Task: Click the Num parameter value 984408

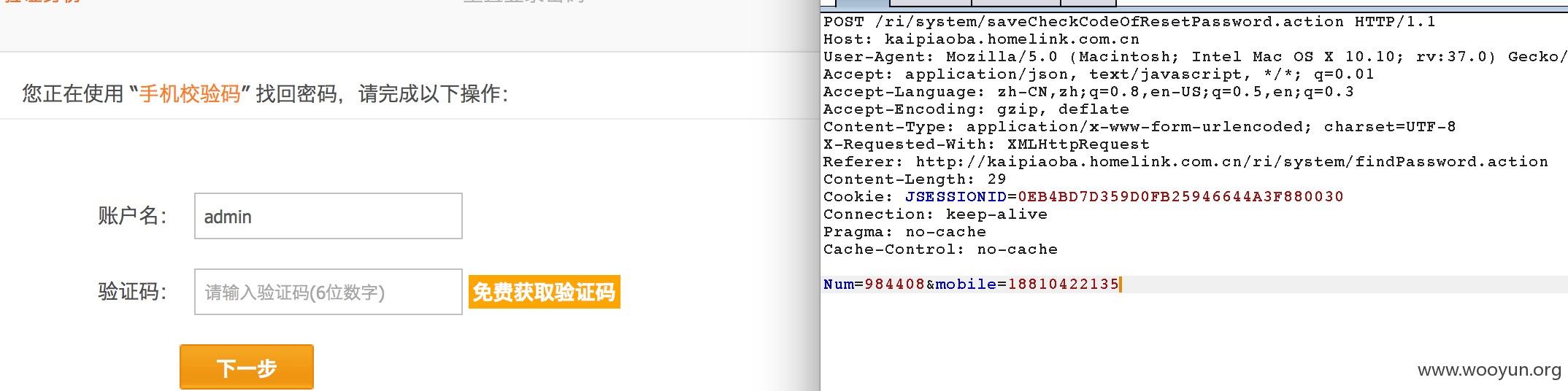Action: point(895,284)
